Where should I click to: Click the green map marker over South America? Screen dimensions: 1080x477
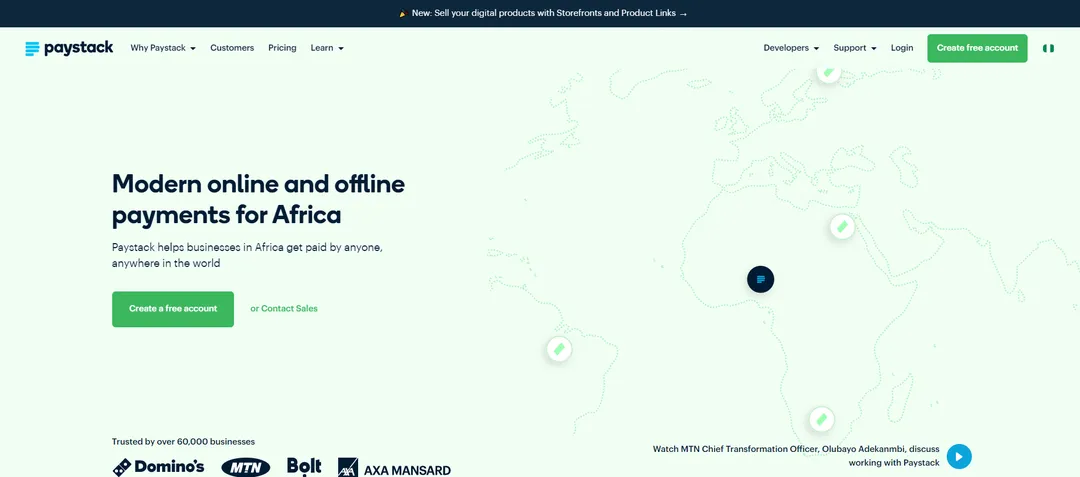point(559,349)
